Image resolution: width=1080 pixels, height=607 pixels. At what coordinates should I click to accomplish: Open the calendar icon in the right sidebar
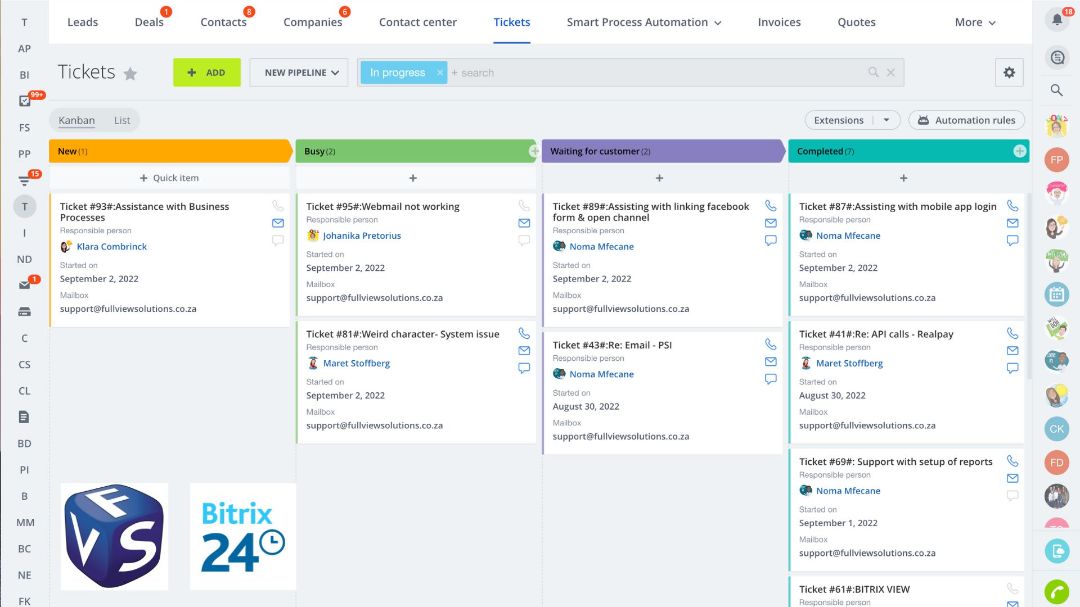(x=1057, y=294)
